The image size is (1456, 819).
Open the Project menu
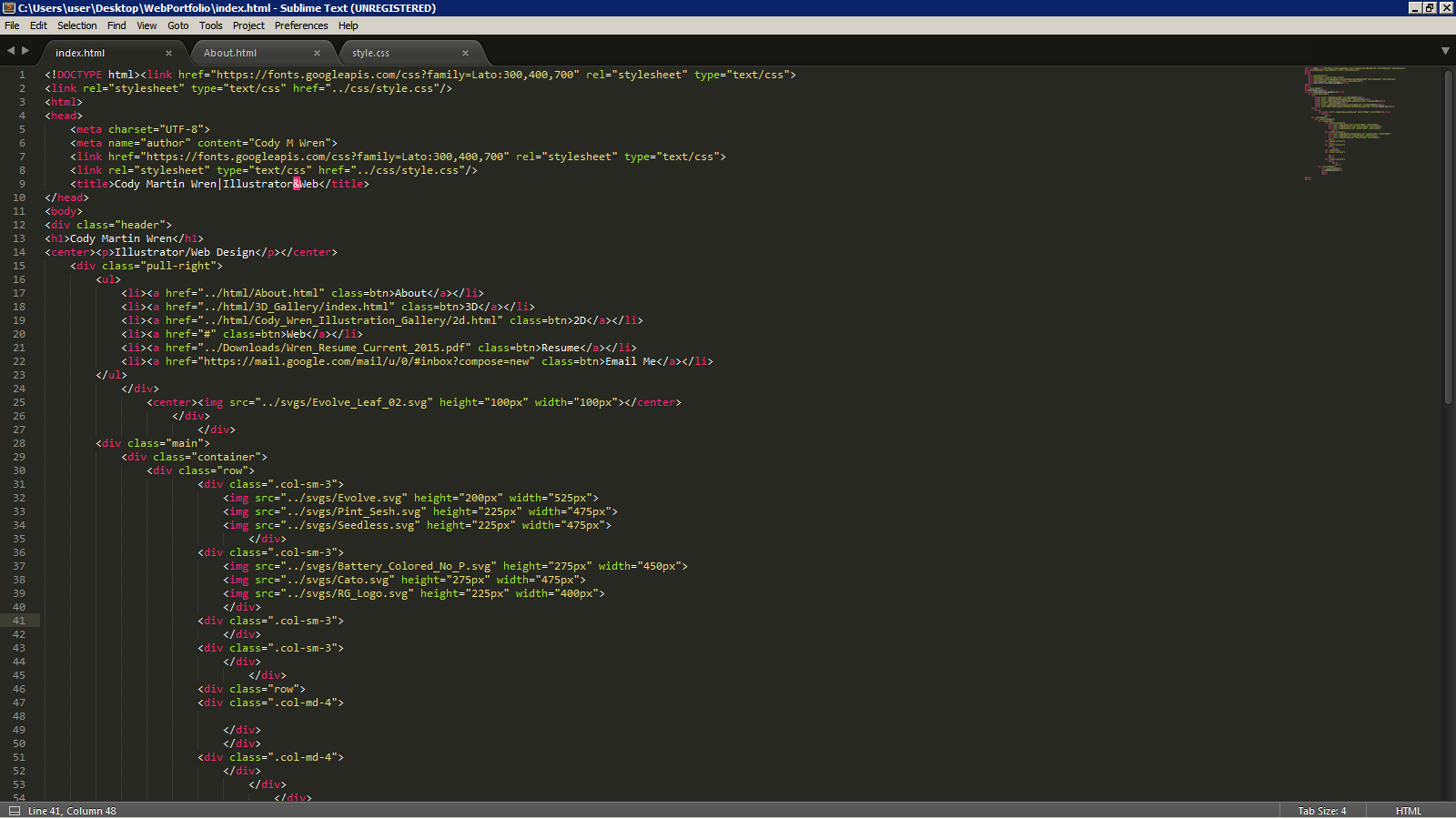248,25
